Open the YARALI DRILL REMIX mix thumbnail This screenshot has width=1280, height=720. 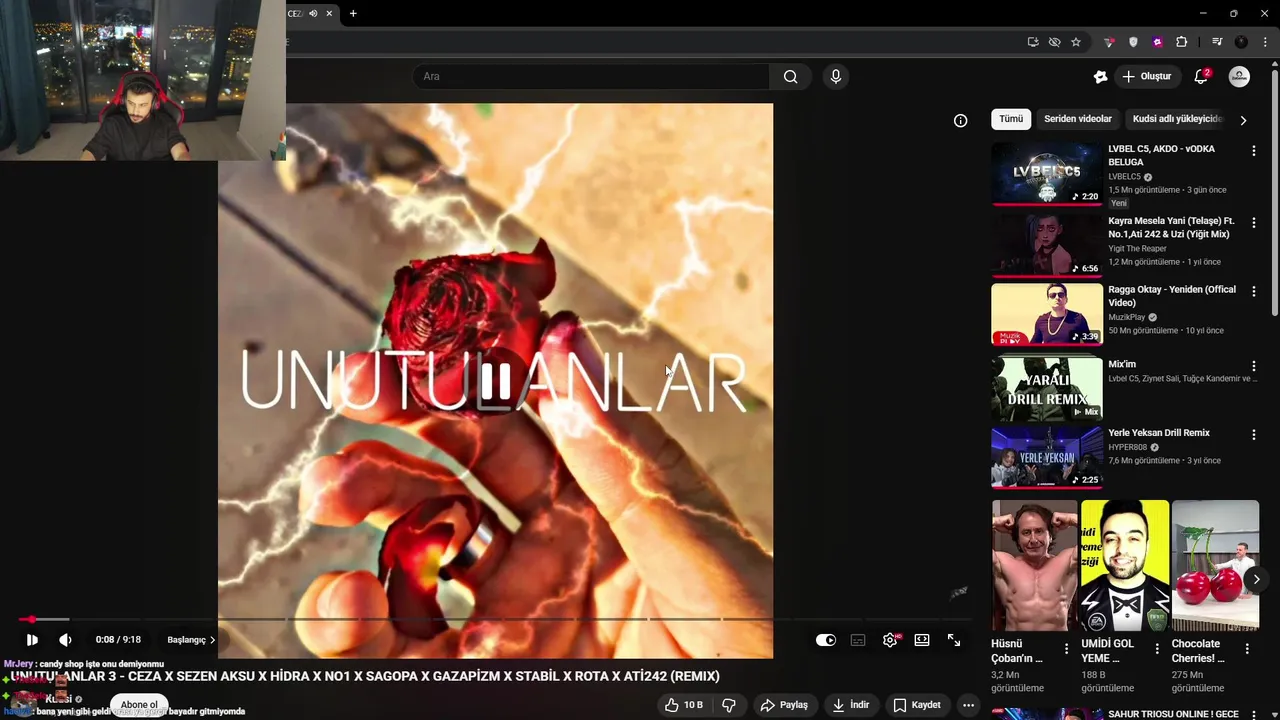tap(1046, 387)
